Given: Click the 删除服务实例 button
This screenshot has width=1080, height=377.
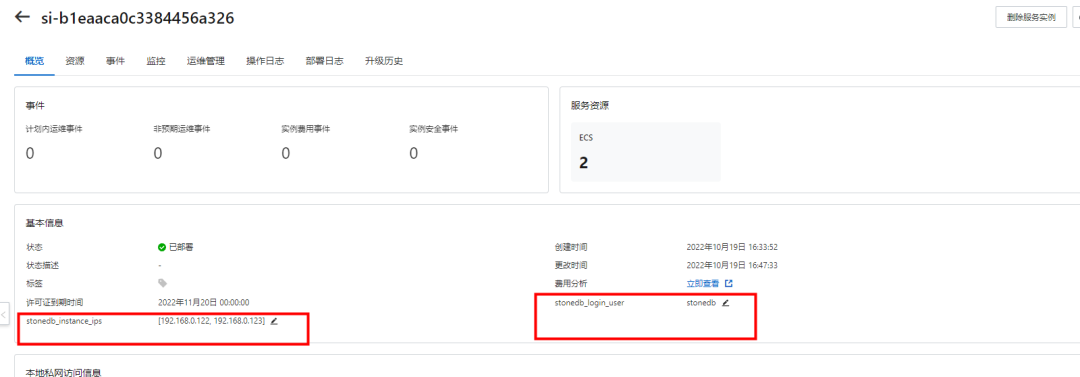Looking at the screenshot, I should pyautogui.click(x=1031, y=17).
